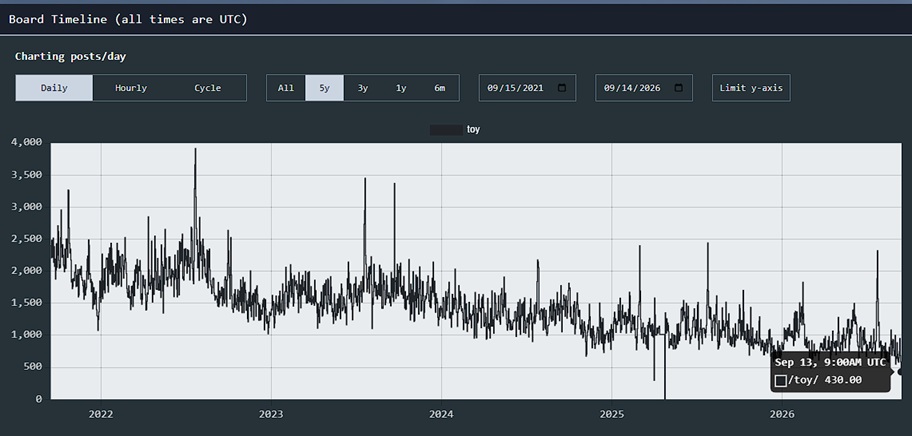Open calendar picker on end date 09/14/2026
912x436 pixels.
[678, 88]
